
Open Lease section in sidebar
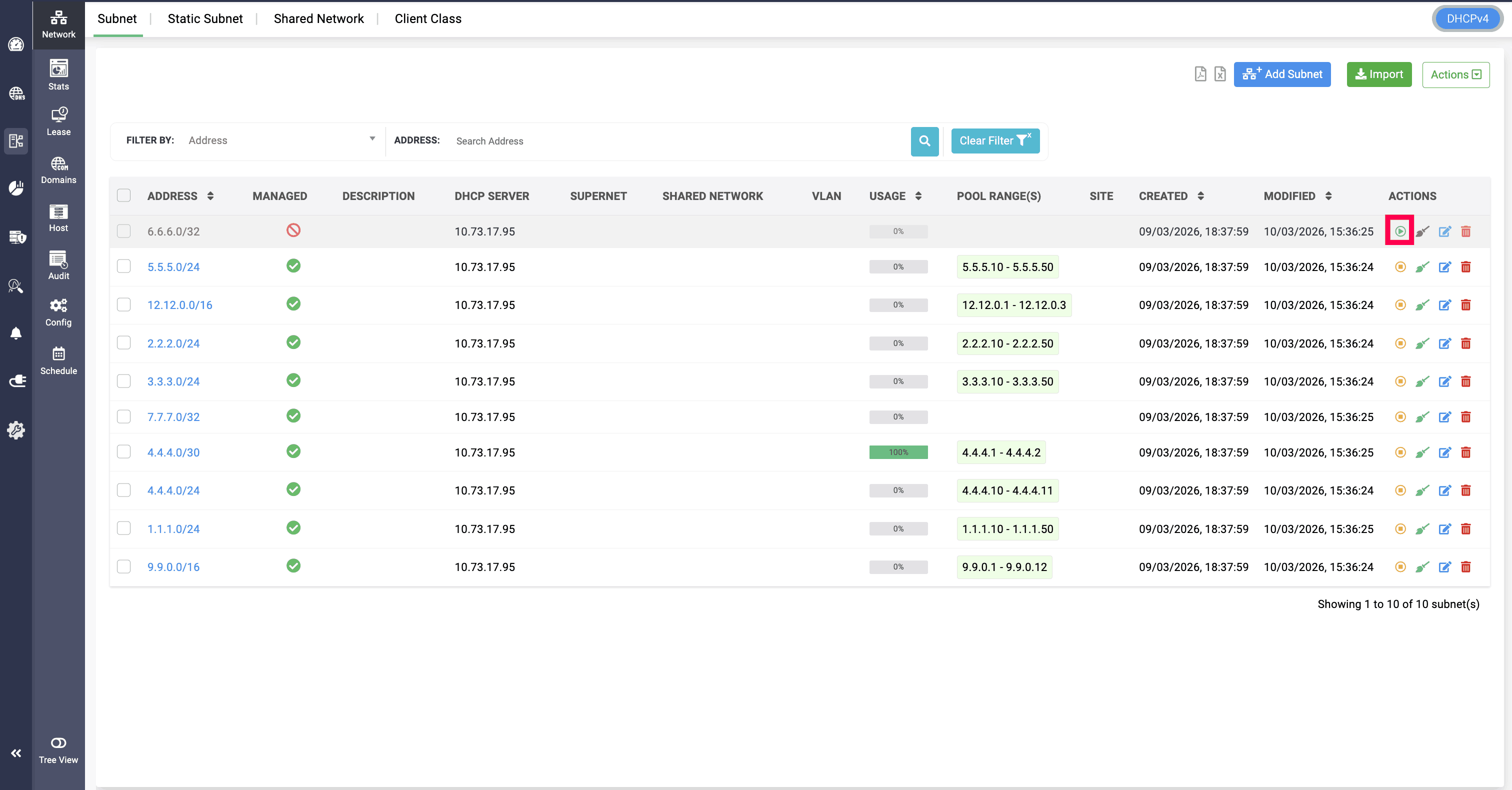[x=58, y=121]
